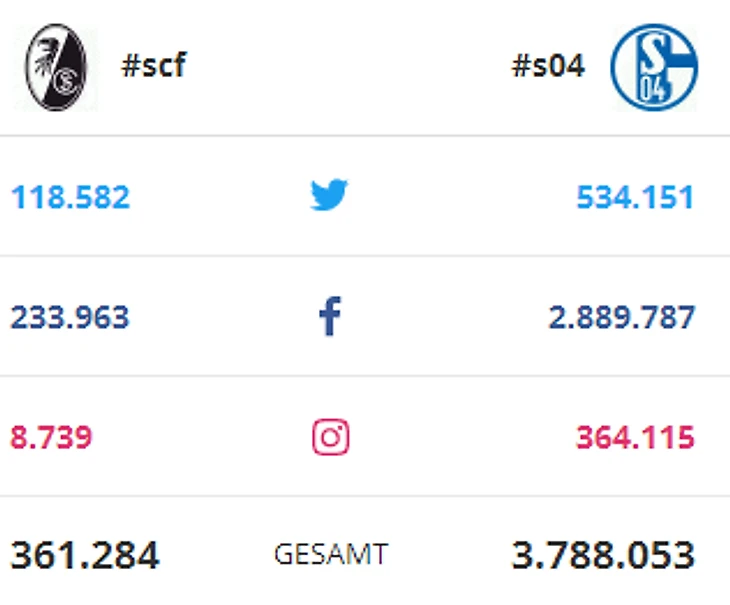The width and height of the screenshot is (730, 605).
Task: Select the Facebook f icon
Action: (329, 317)
